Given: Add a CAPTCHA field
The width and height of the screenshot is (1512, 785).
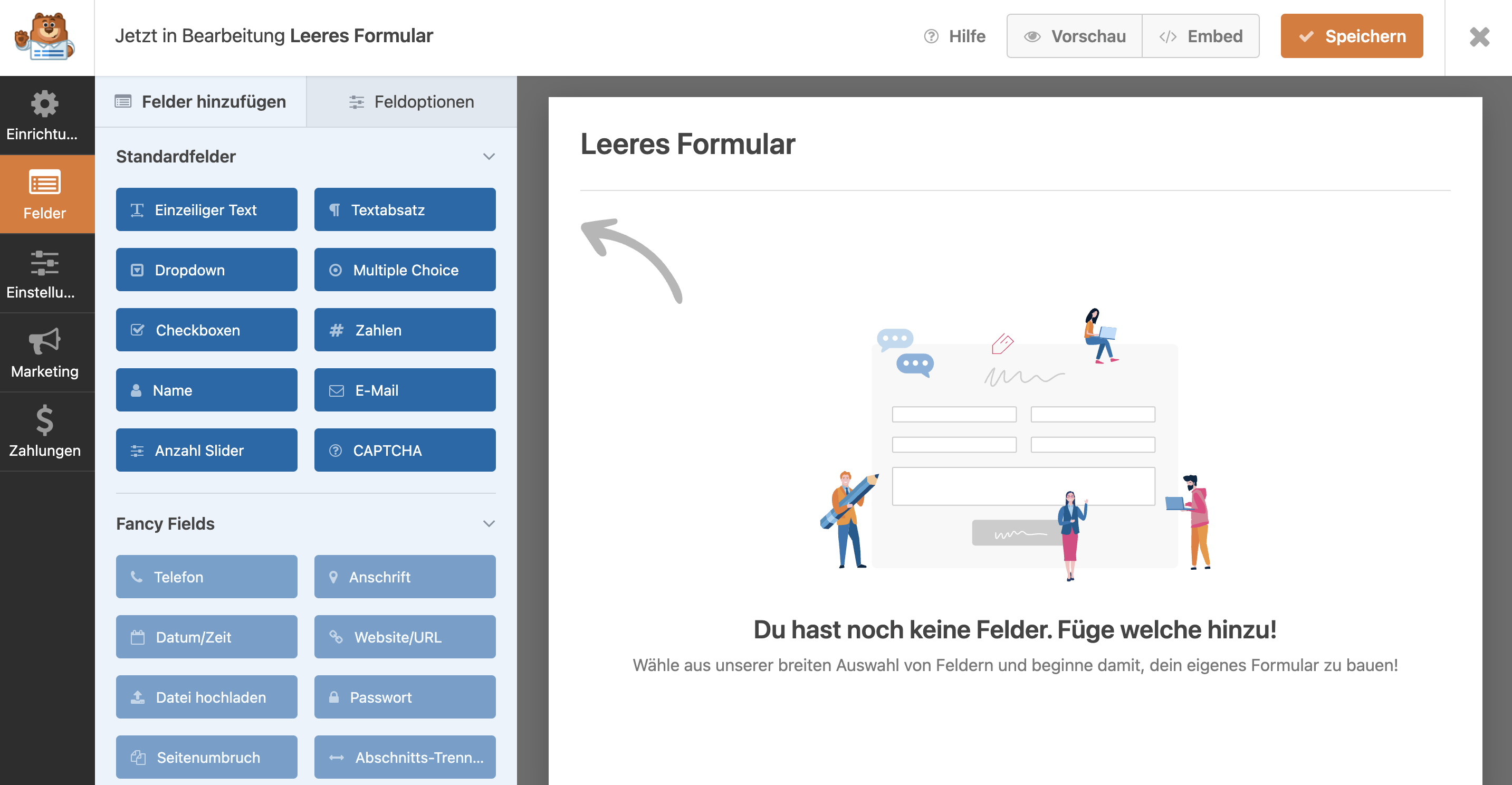Looking at the screenshot, I should 405,451.
